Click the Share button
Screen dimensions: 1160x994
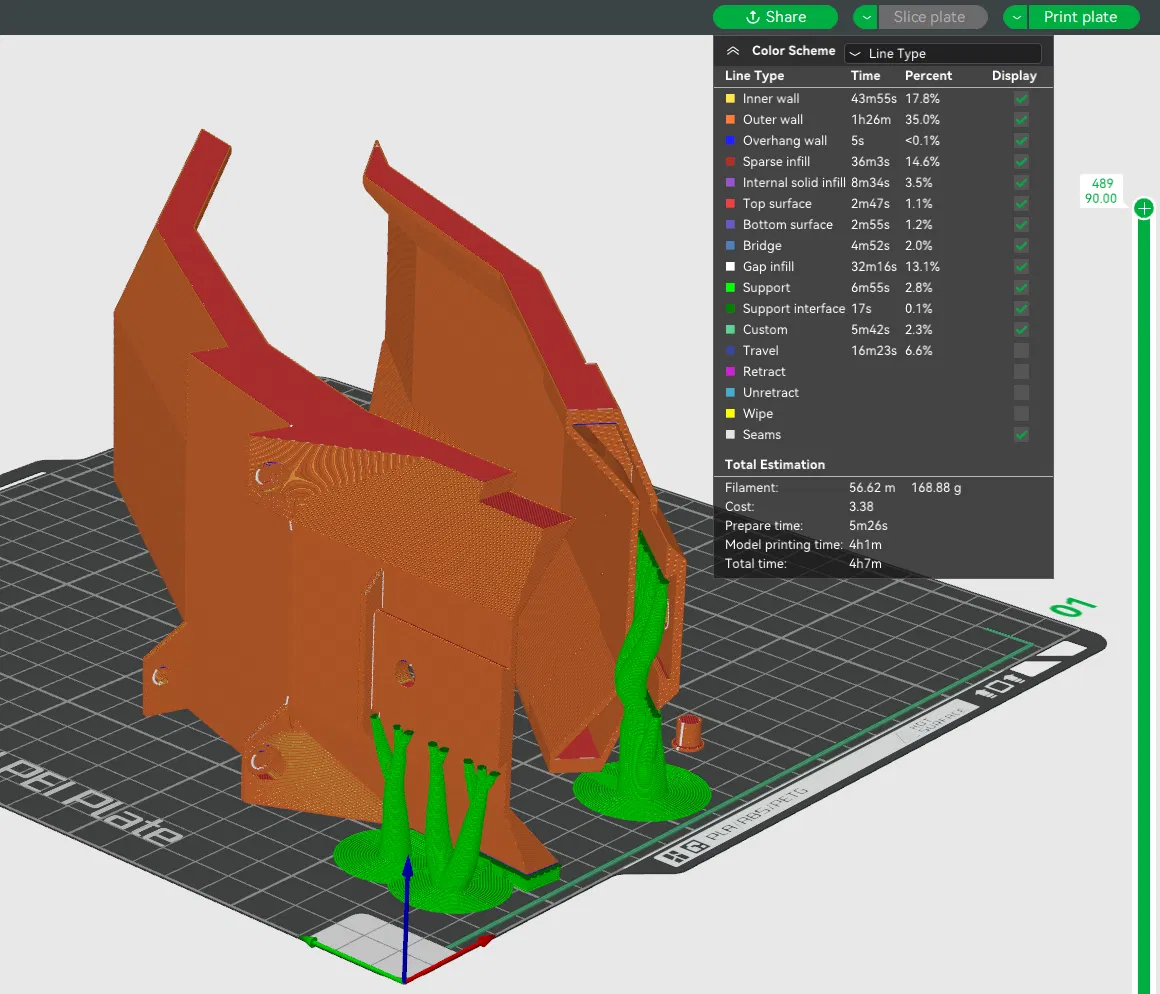(x=776, y=17)
